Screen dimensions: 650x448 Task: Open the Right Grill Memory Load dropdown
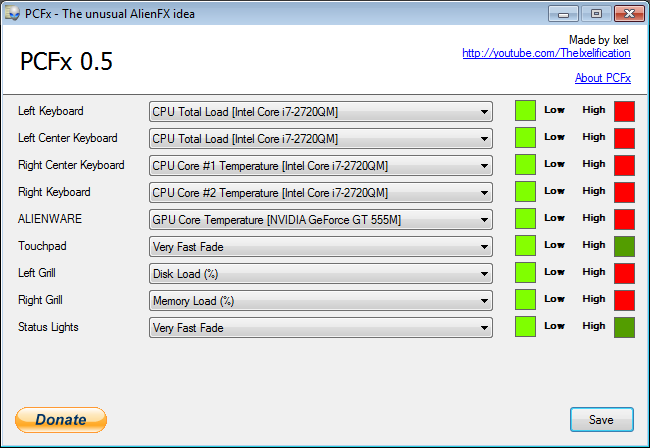click(320, 300)
